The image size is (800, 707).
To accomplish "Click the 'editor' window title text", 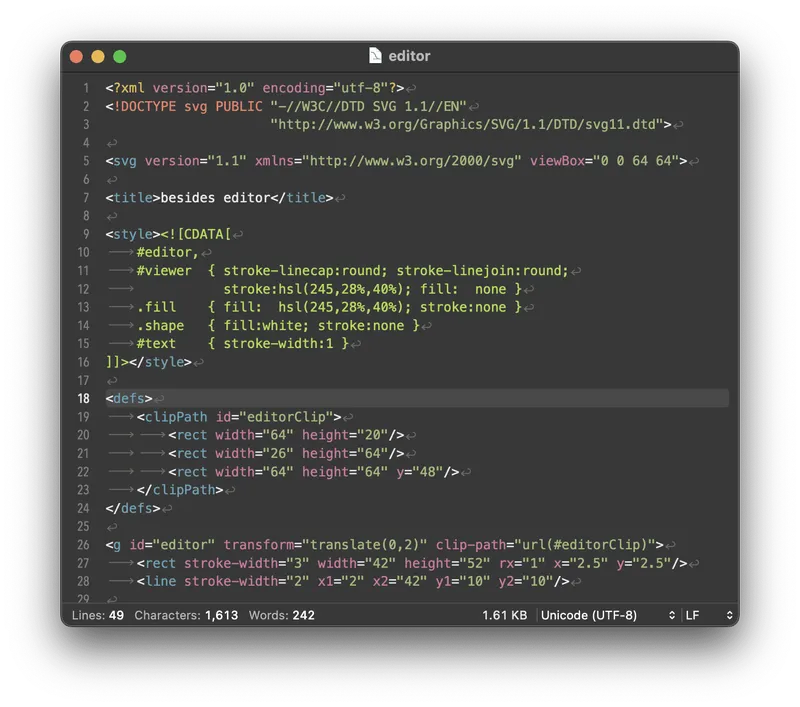I will coord(409,56).
